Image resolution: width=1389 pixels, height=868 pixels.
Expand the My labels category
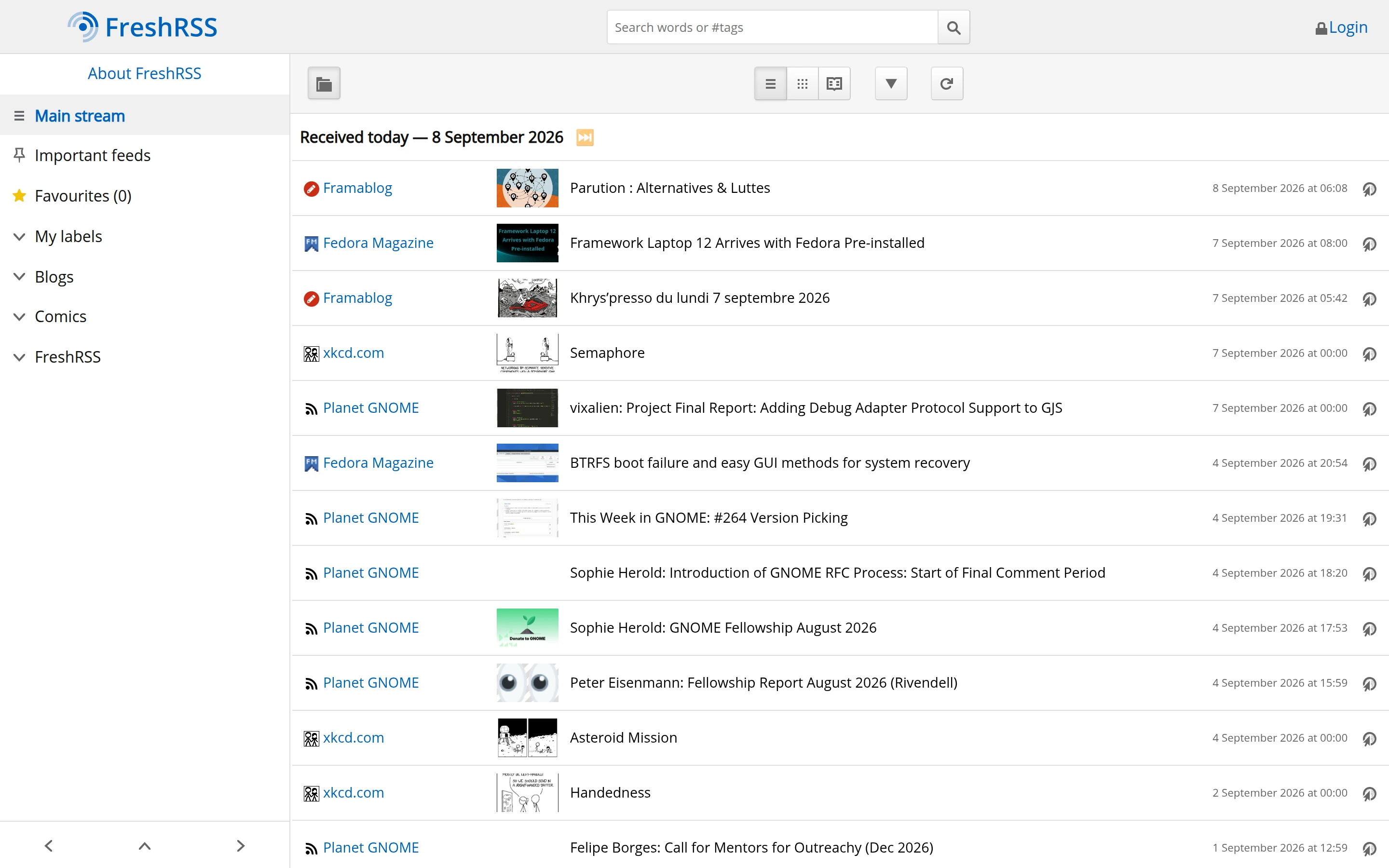pos(19,236)
